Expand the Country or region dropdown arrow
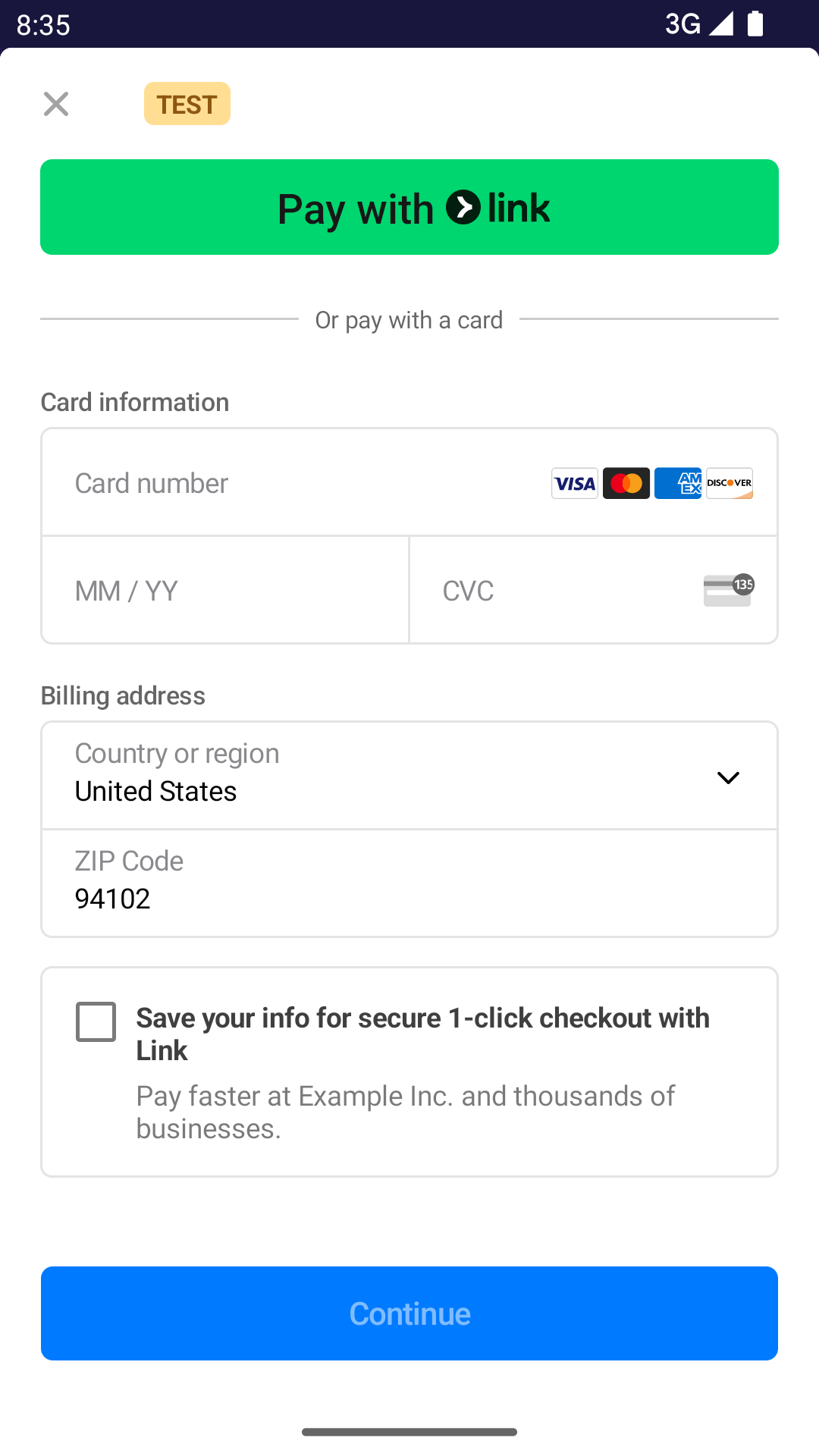This screenshot has height=1456, width=819. [728, 777]
